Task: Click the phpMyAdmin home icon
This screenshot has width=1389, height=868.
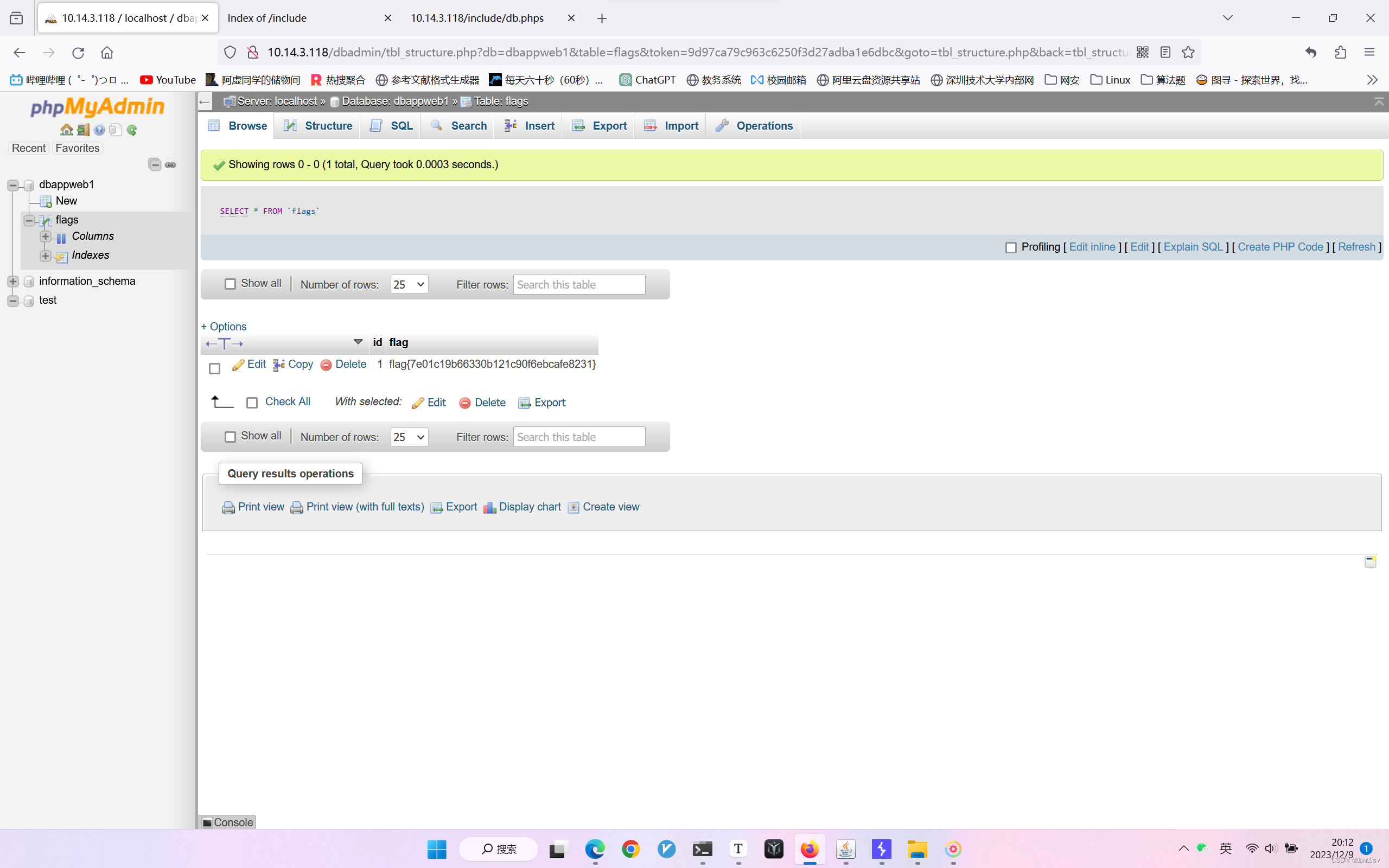Action: (x=67, y=130)
